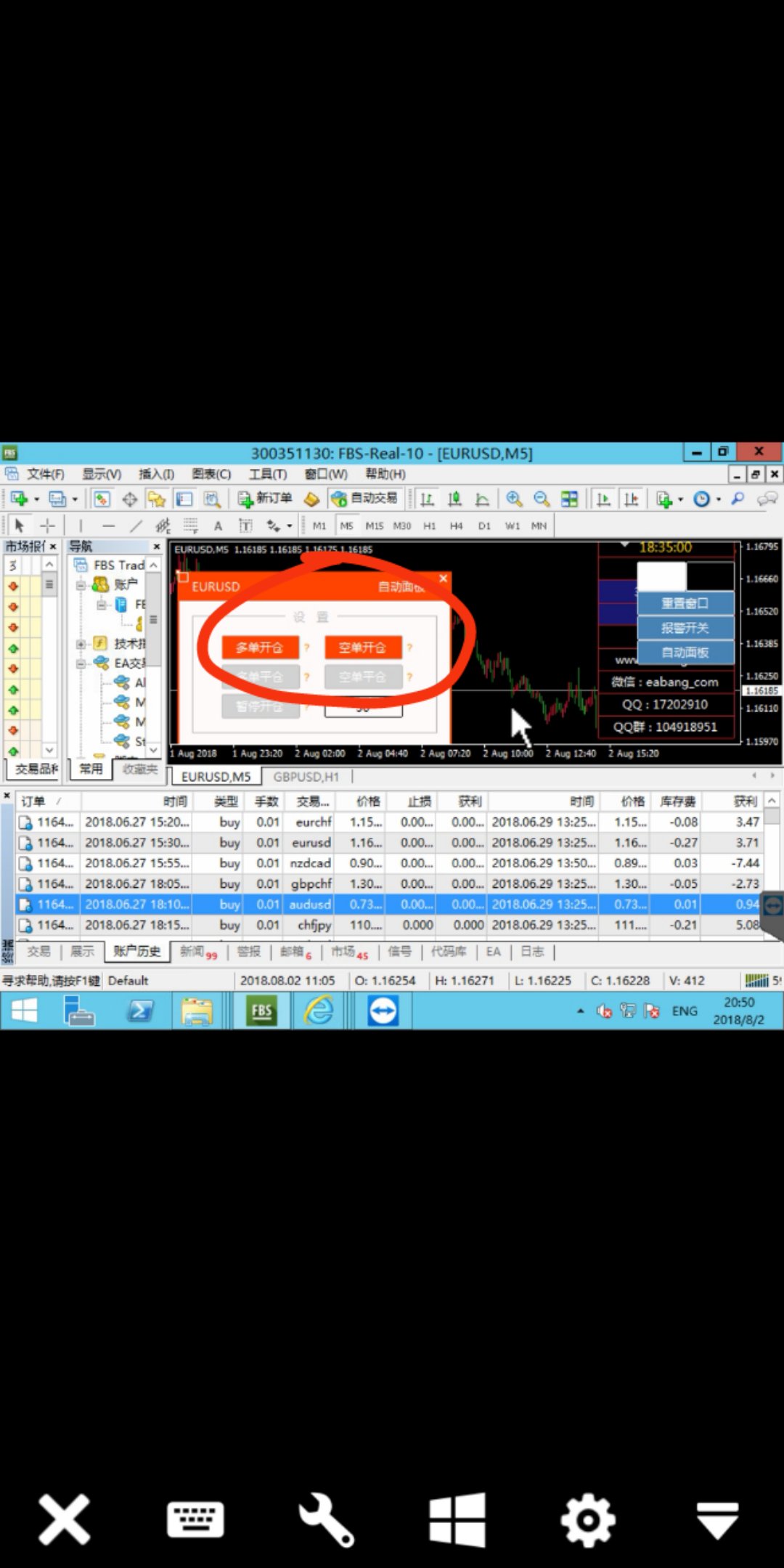Collapse the 账户 tree node

click(x=81, y=584)
